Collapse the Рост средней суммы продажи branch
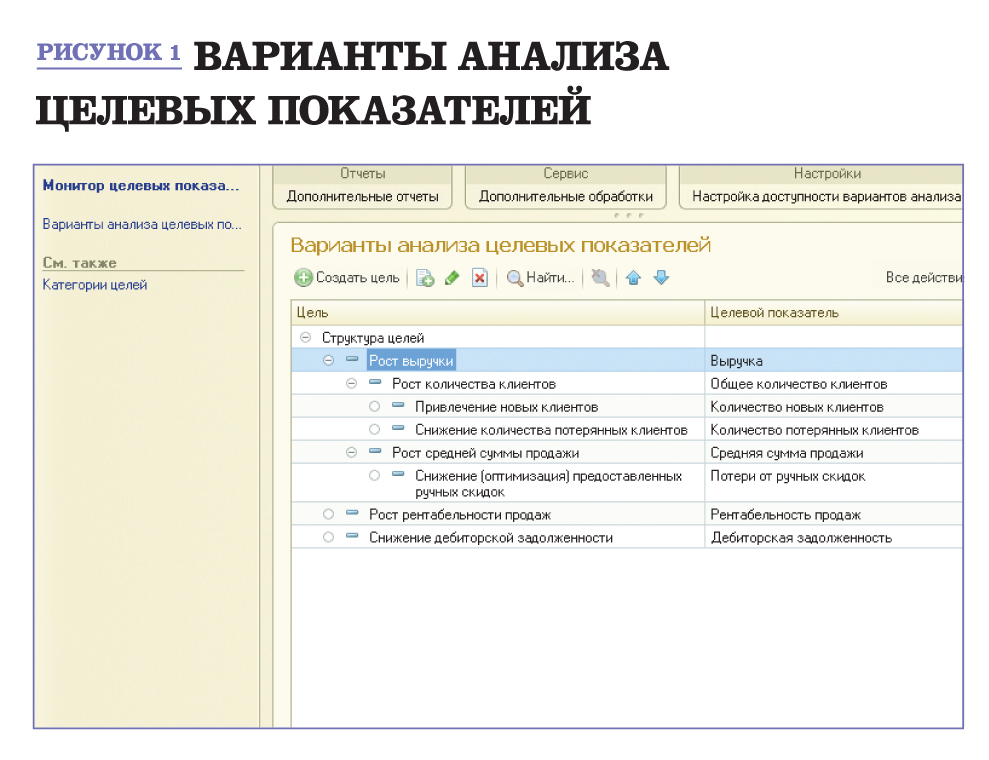Screen dimensions: 989x760 352,452
